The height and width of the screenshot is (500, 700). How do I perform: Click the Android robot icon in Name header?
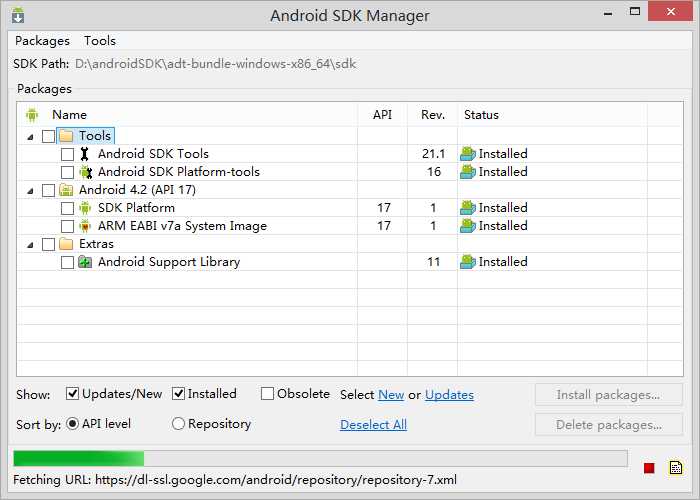coord(32,115)
